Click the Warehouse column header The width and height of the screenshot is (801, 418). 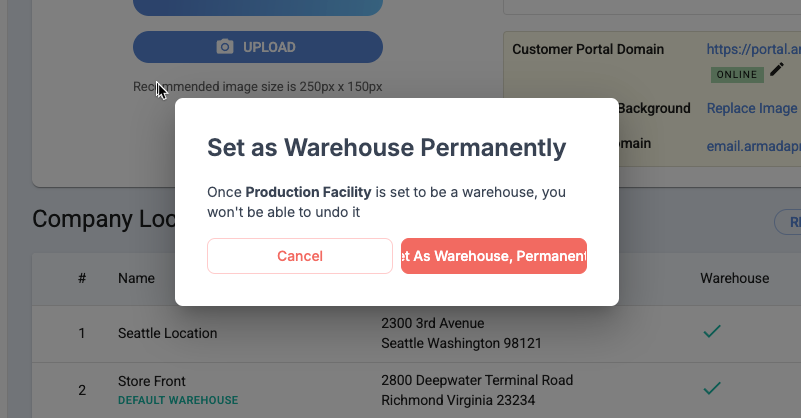click(x=734, y=278)
